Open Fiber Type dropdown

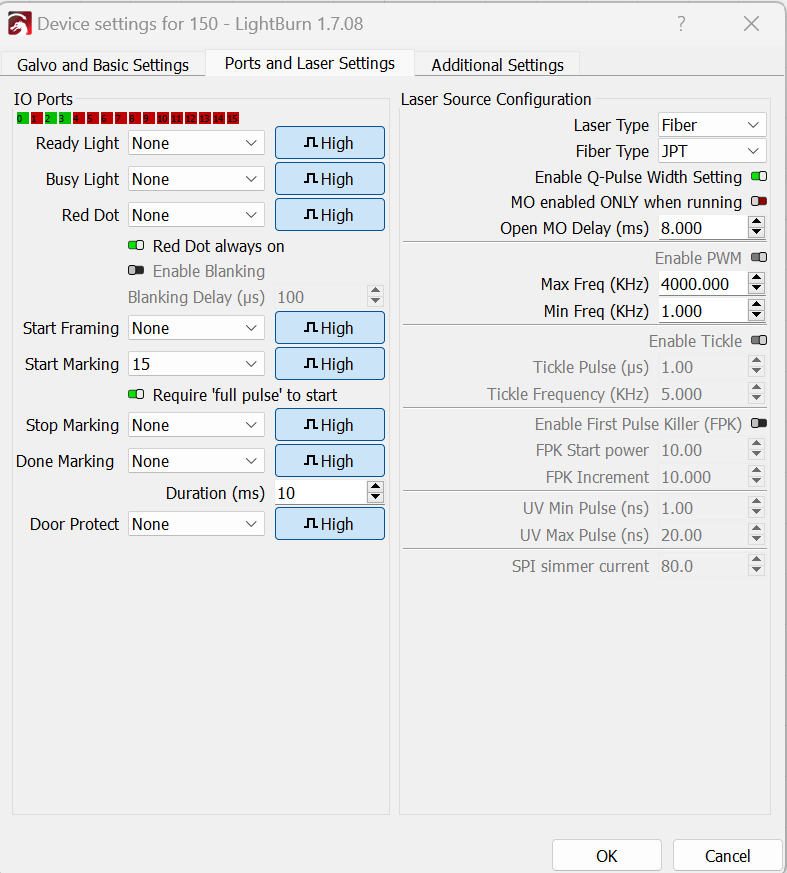(712, 151)
